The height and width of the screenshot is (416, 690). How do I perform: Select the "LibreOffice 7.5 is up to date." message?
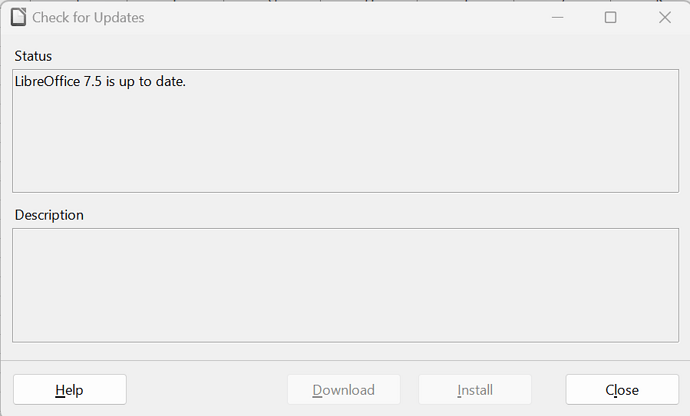tap(100, 81)
